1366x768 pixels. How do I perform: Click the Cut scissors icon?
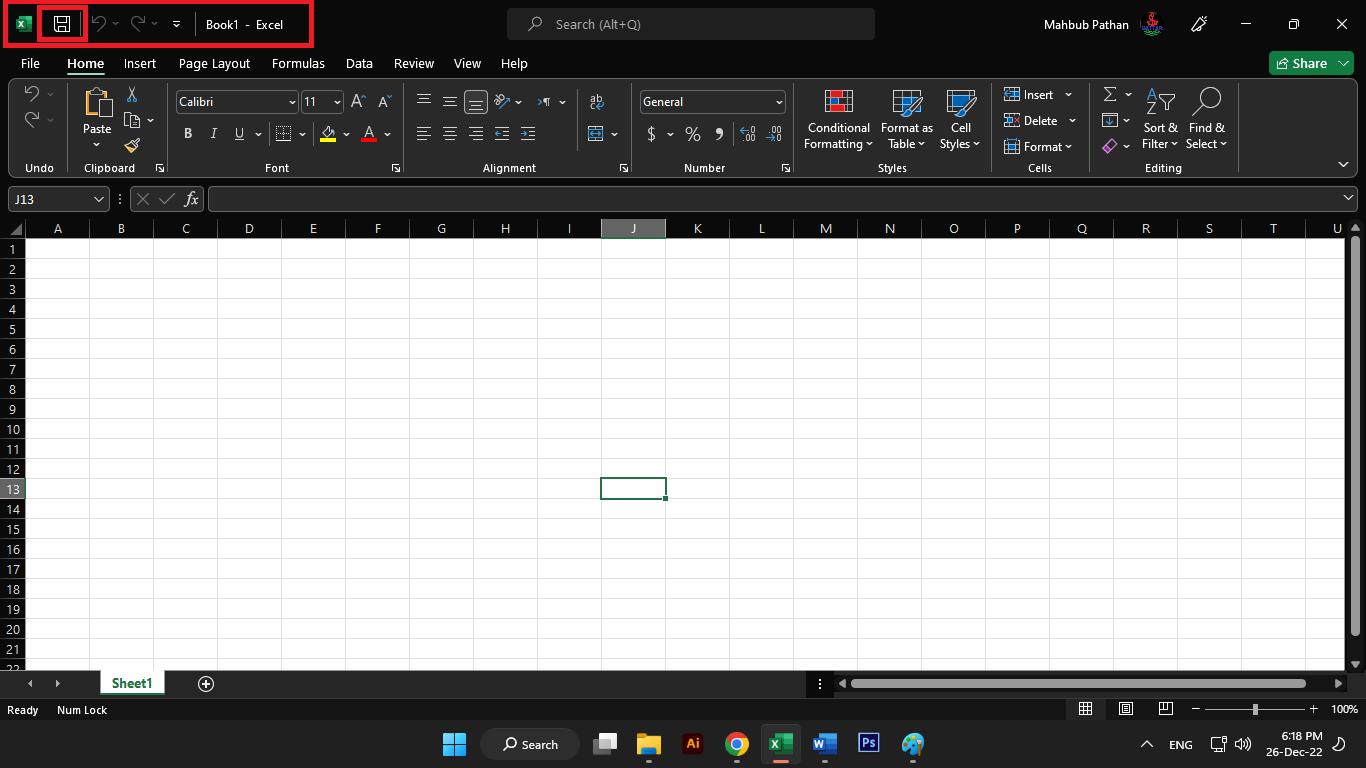coord(131,95)
